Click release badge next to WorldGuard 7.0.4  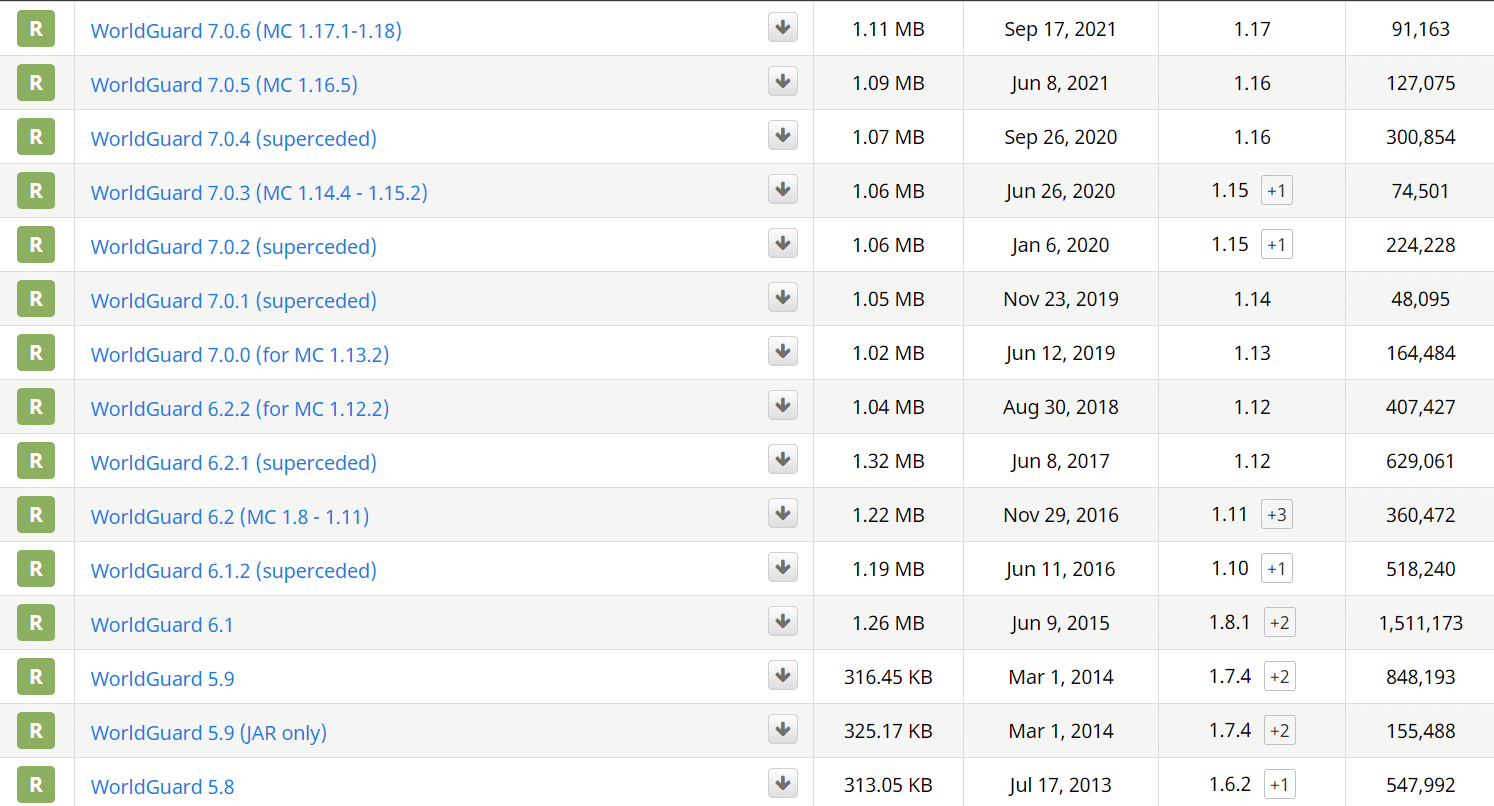(x=36, y=137)
